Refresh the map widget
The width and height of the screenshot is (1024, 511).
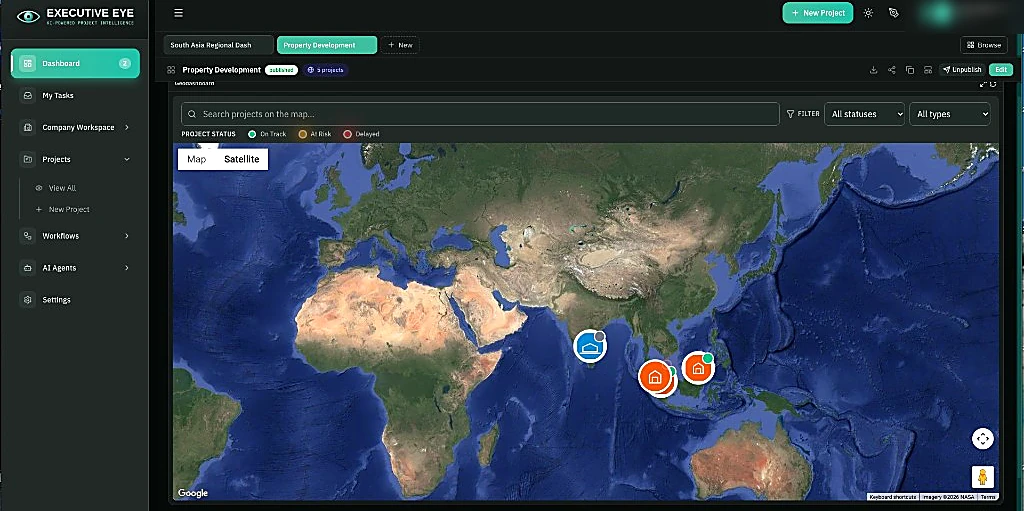(x=993, y=84)
